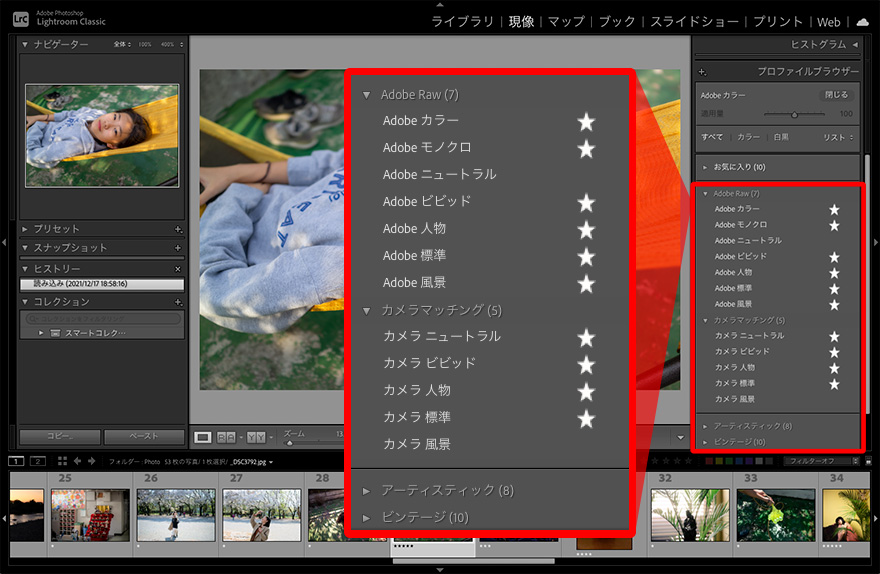Viewport: 880px width, 574px height.
Task: Open the filmstrip grid view icon
Action: (x=62, y=461)
